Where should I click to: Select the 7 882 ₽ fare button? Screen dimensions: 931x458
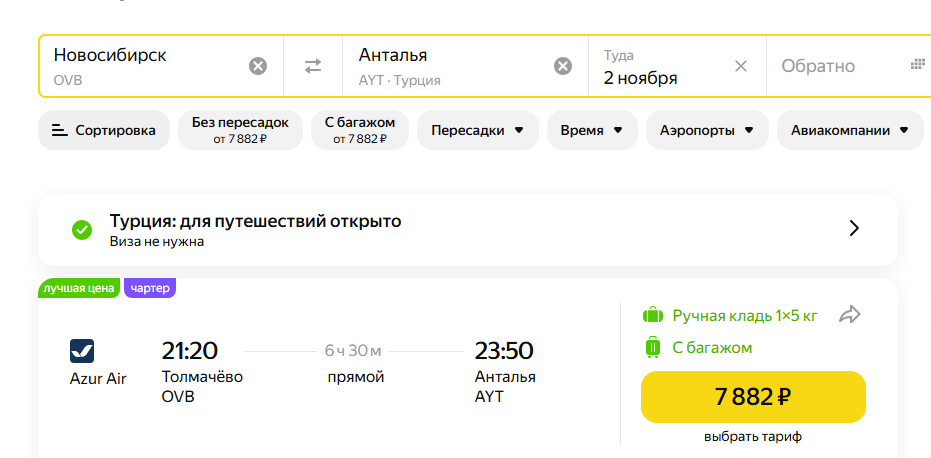click(x=753, y=397)
